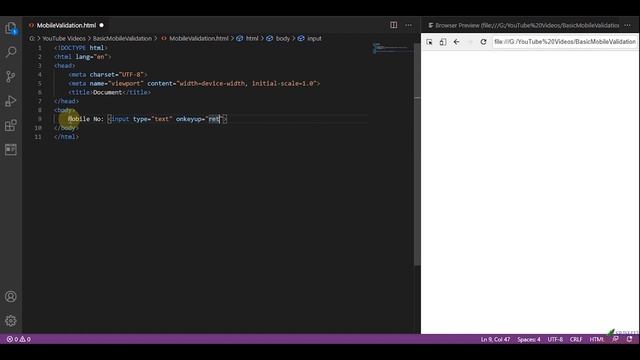Click line number 1 in gutter
Screen dimensions: 640x360
click(x=40, y=48)
